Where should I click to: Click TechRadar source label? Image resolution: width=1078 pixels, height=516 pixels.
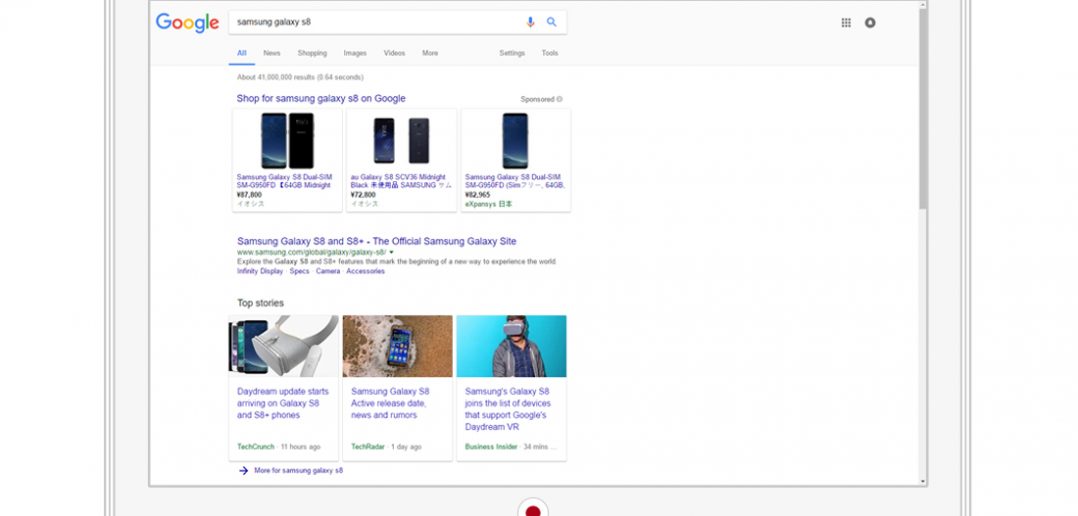click(x=368, y=447)
